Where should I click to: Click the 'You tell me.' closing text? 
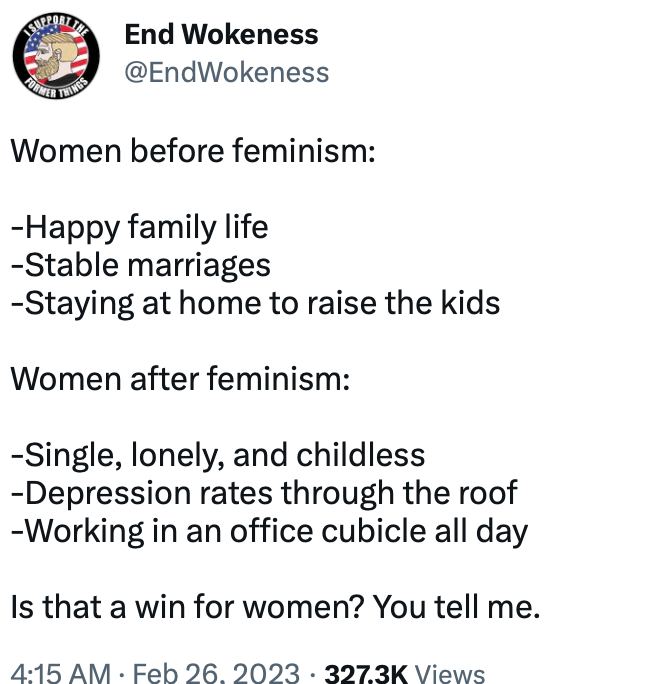(456, 607)
